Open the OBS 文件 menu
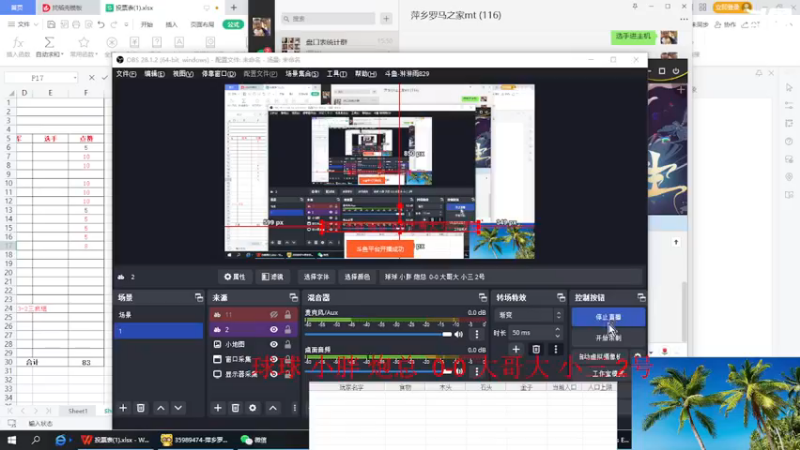This screenshot has width=800, height=450. click(126, 74)
